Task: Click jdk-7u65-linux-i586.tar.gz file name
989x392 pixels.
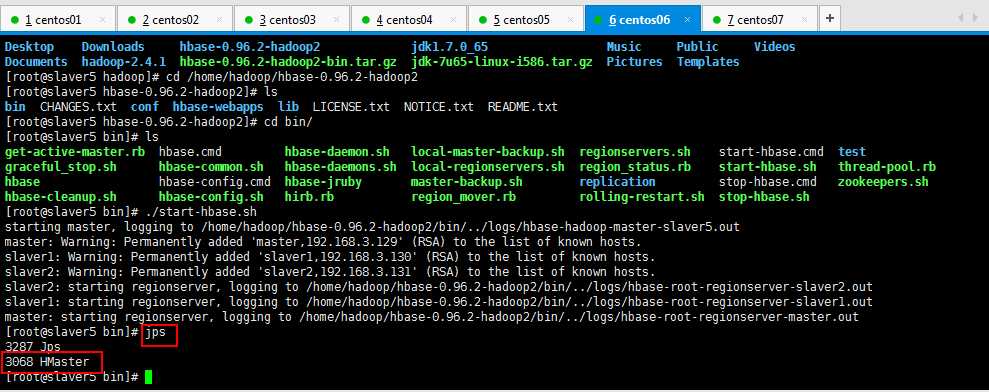Action: pyautogui.click(x=502, y=62)
